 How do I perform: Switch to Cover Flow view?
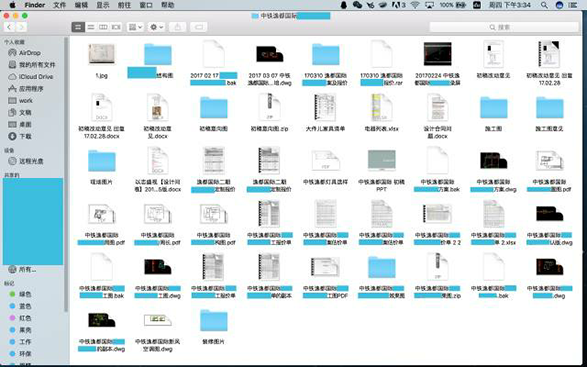[116, 27]
